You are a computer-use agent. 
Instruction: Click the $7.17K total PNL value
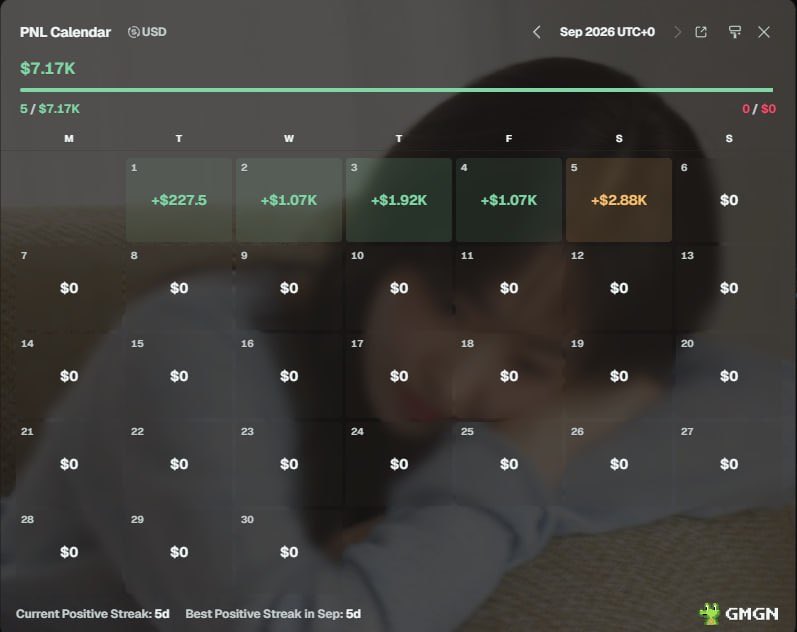point(48,68)
